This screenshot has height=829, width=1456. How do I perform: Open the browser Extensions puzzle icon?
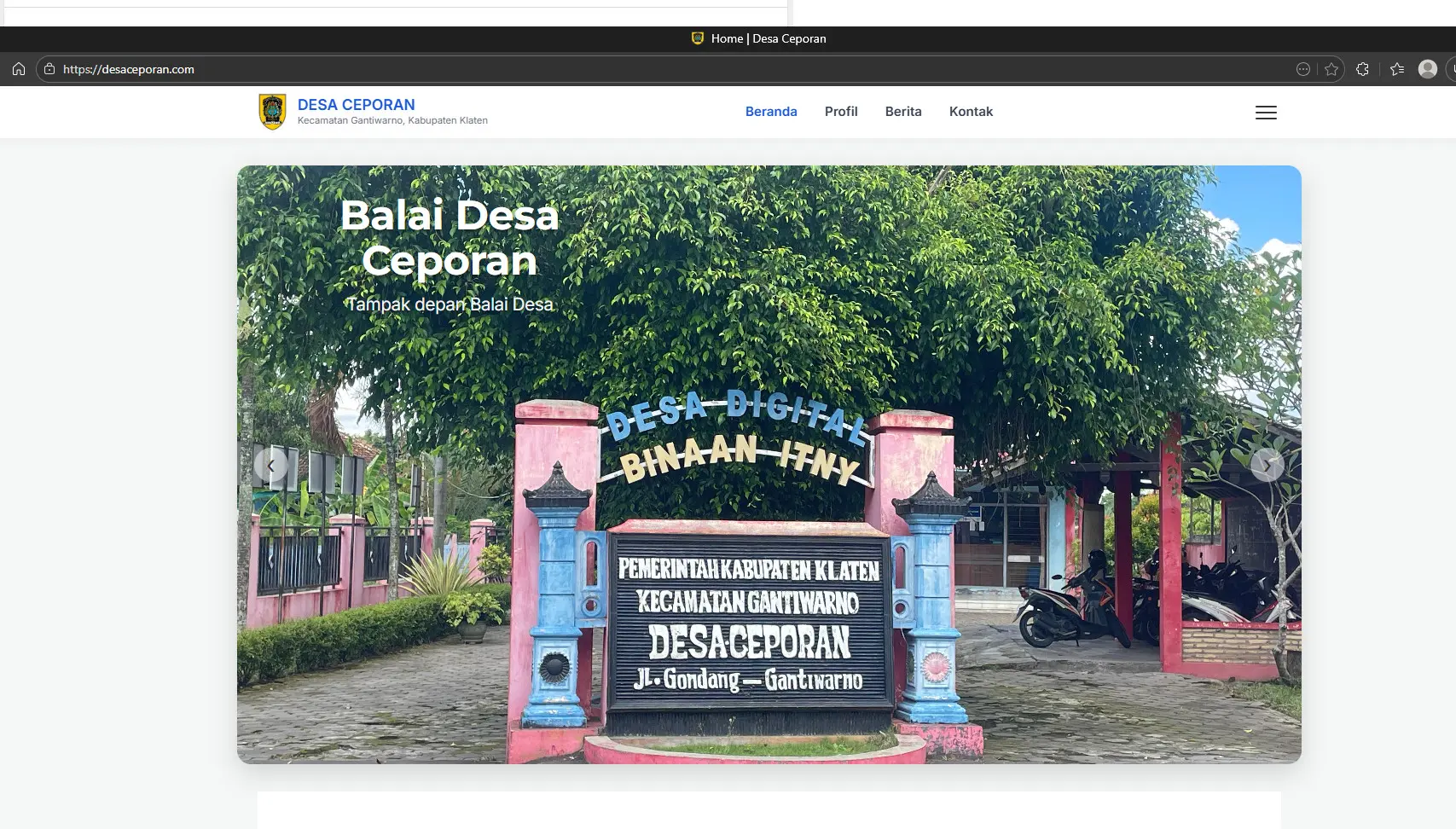point(1362,69)
